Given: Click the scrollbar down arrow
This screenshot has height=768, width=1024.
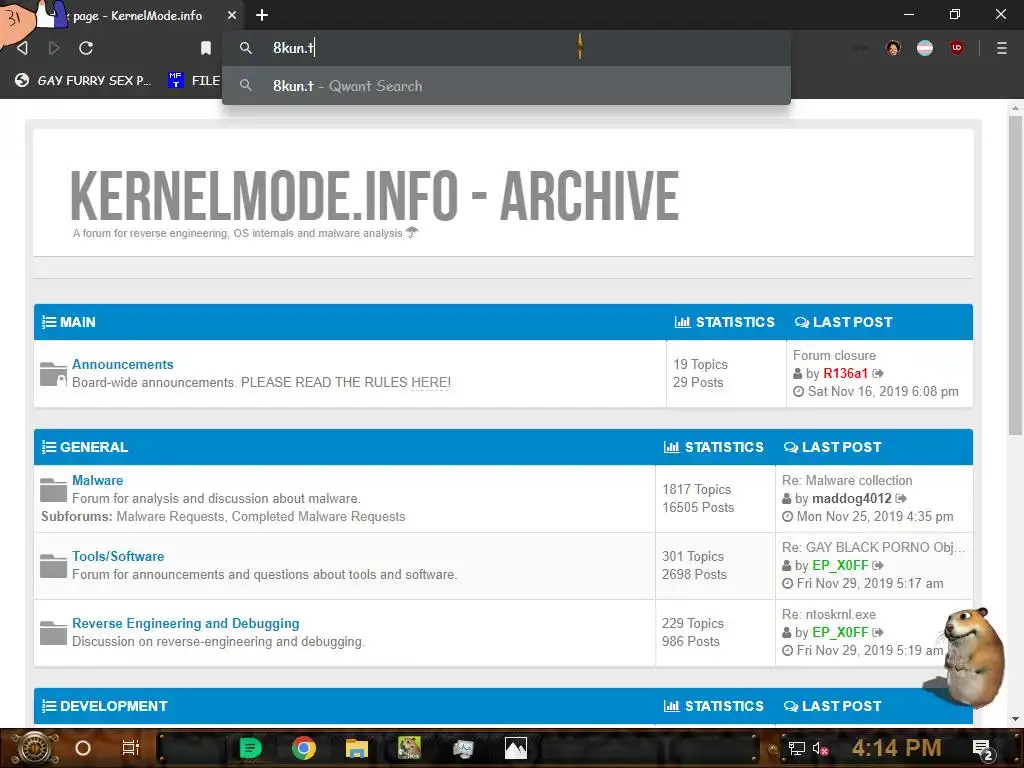Looking at the screenshot, I should tap(1015, 718).
